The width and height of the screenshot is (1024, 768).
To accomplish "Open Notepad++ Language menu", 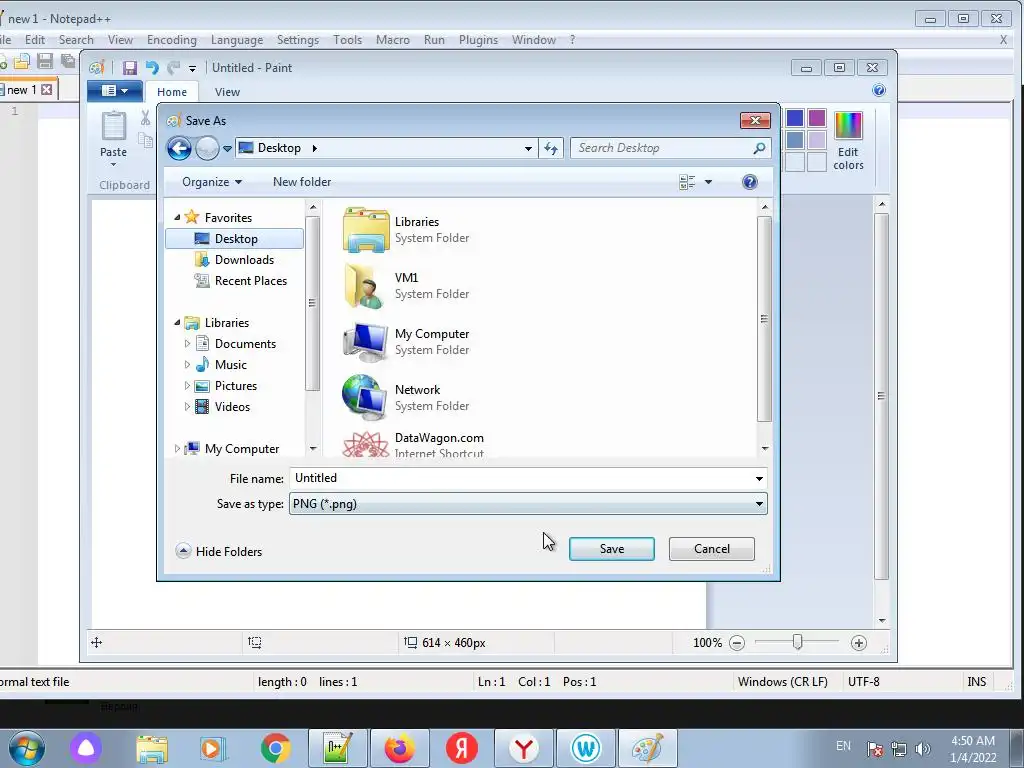I will pos(237,40).
